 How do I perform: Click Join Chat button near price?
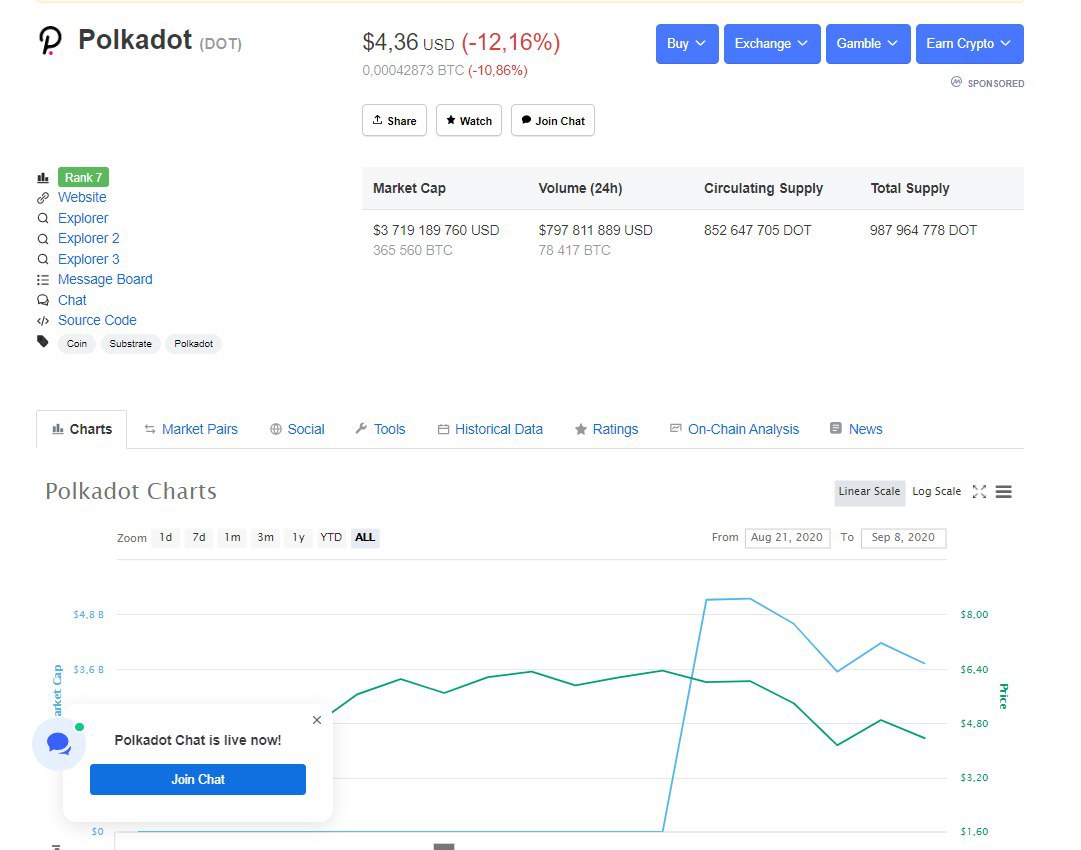pyautogui.click(x=553, y=121)
